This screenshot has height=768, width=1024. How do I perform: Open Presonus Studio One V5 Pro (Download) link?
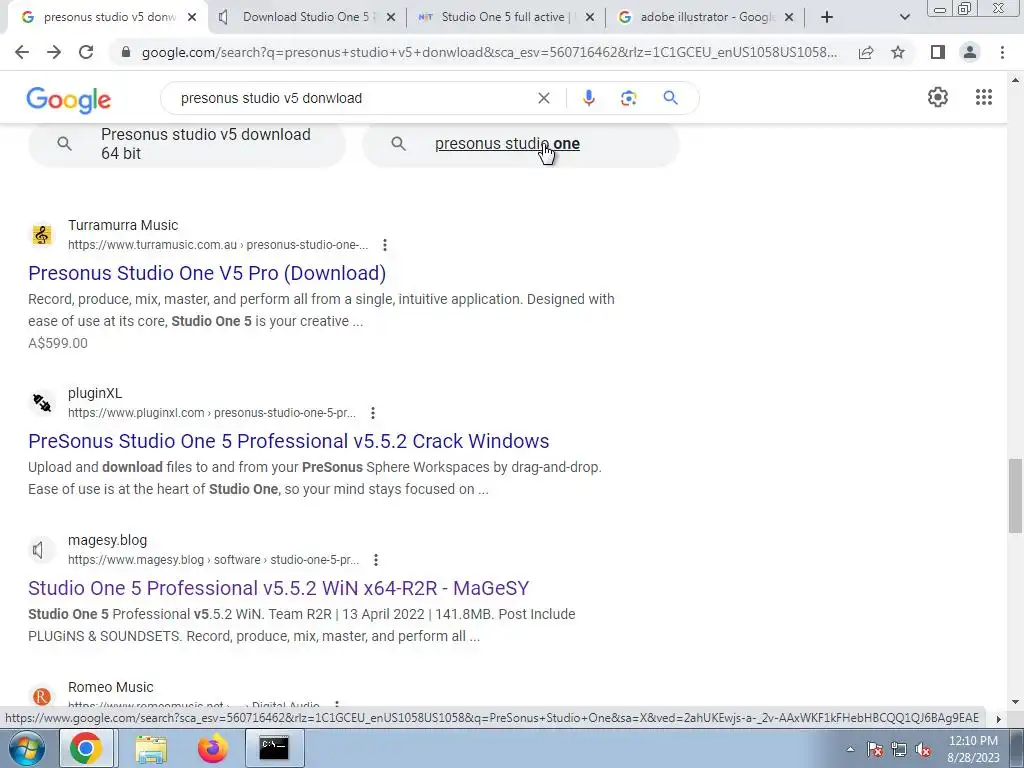pos(207,273)
